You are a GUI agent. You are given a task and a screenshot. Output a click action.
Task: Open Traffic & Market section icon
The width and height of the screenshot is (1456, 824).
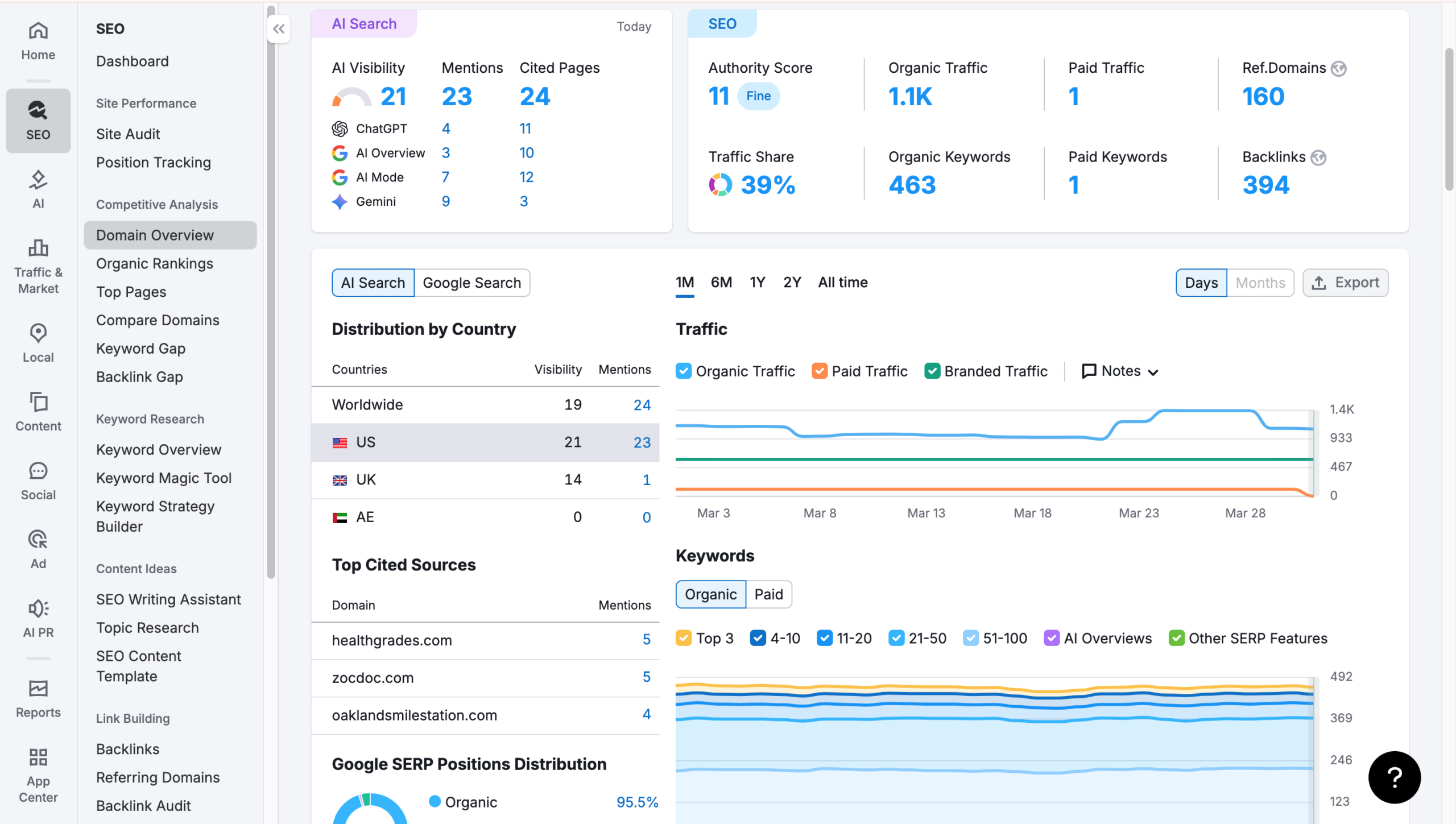[x=38, y=266]
